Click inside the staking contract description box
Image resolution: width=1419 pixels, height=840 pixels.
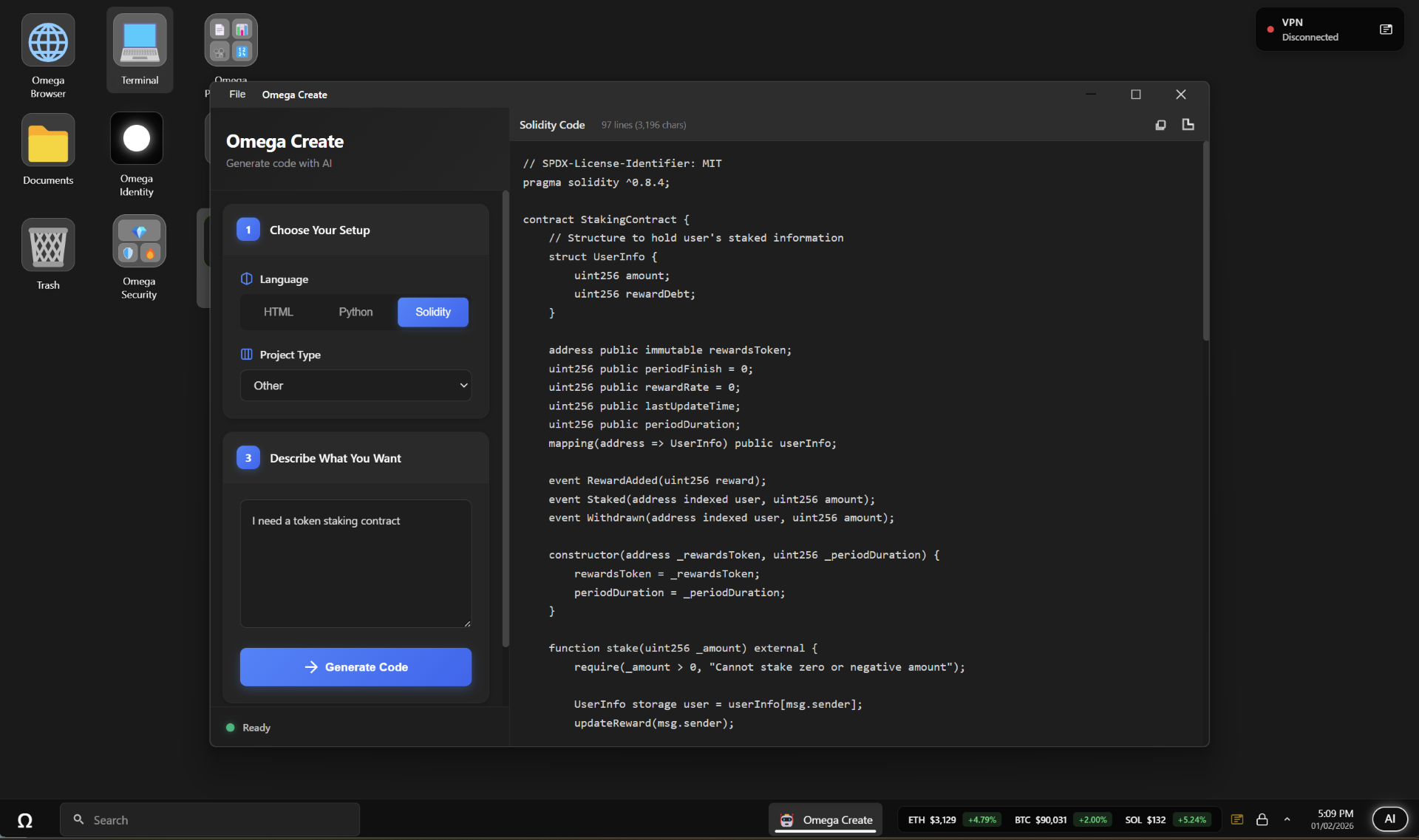click(355, 564)
